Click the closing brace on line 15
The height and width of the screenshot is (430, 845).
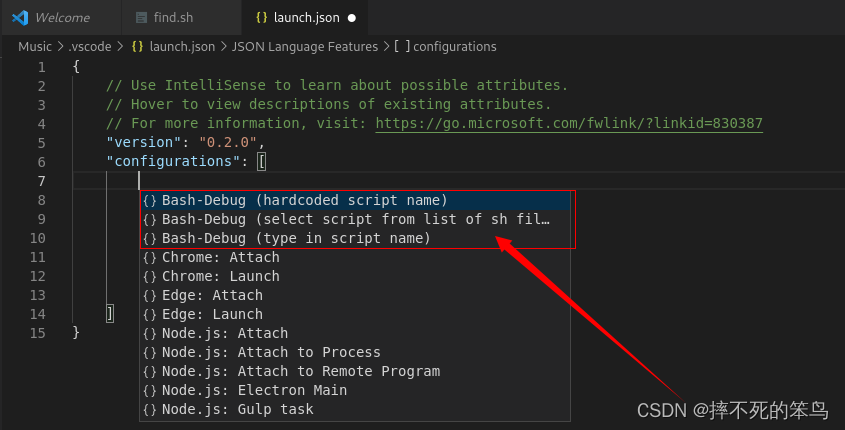(x=76, y=332)
